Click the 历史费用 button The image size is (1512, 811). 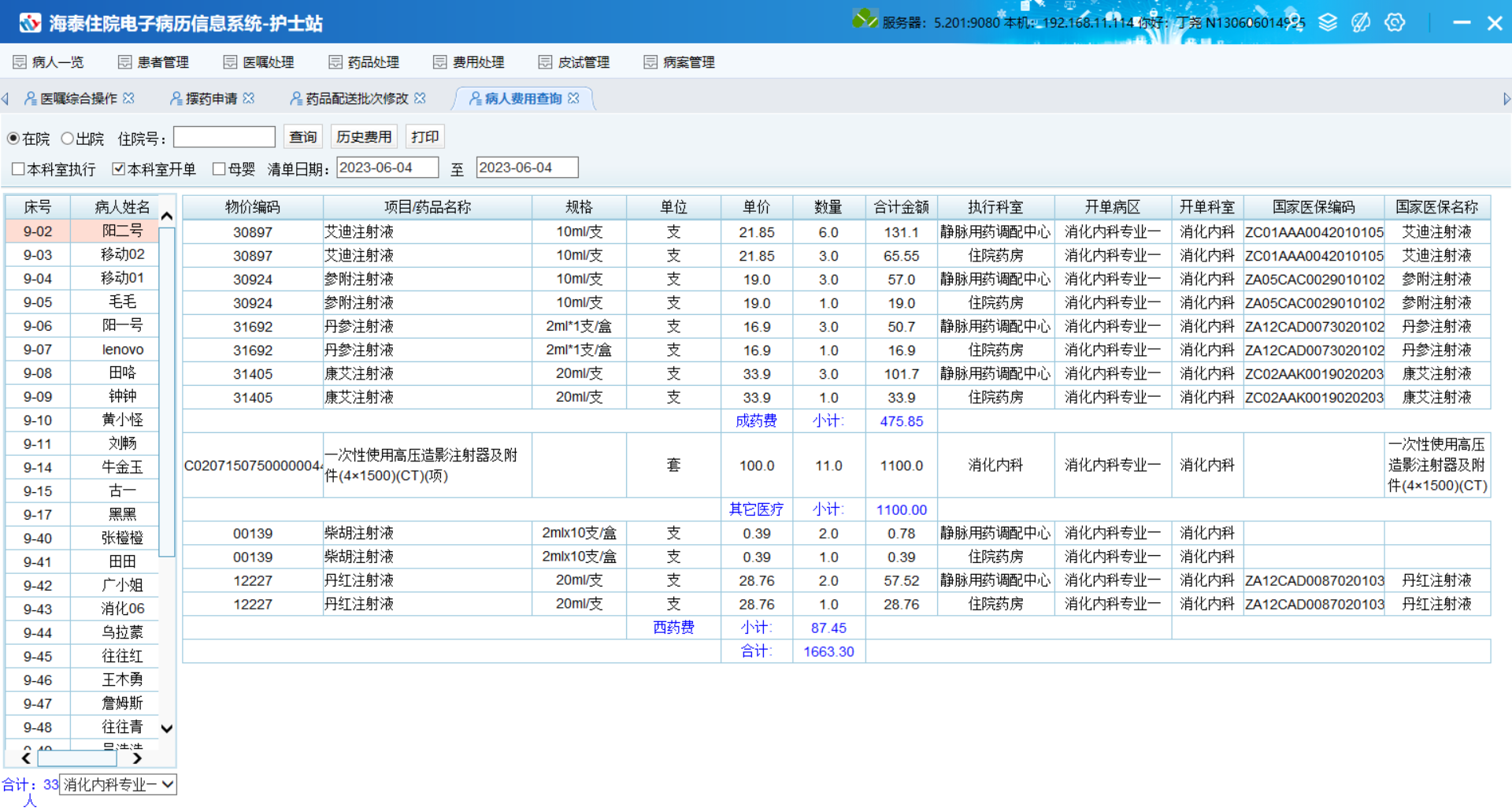[x=364, y=137]
